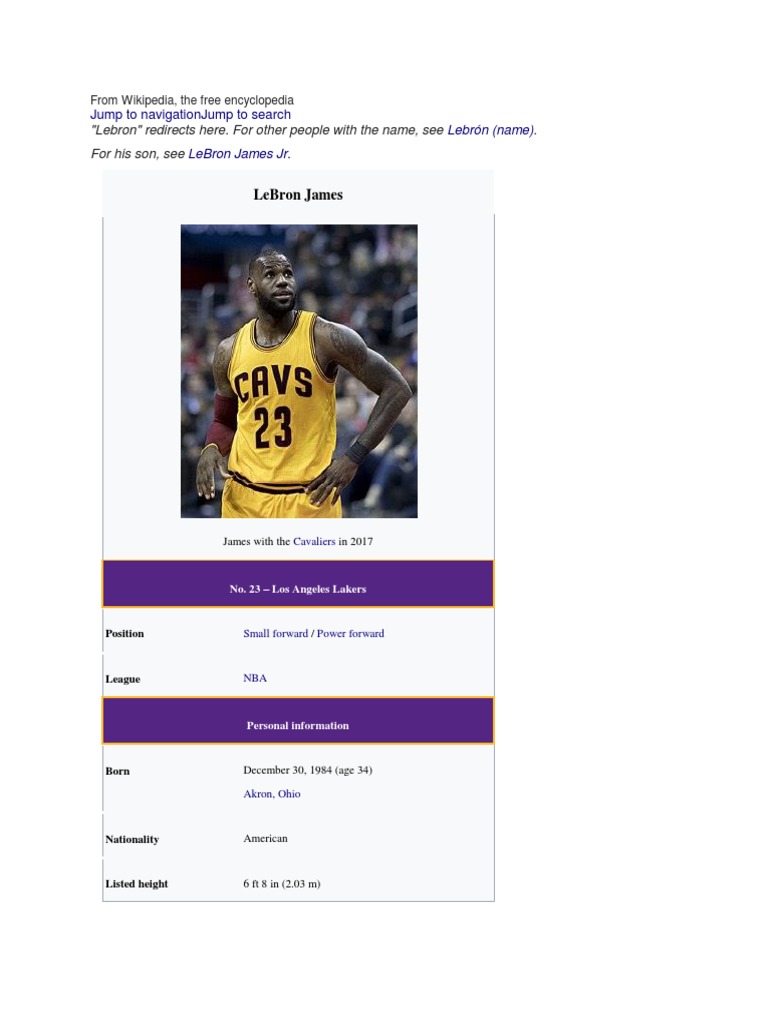Click the "Jump to navigation" link
The width and height of the screenshot is (768, 1024).
coord(145,115)
